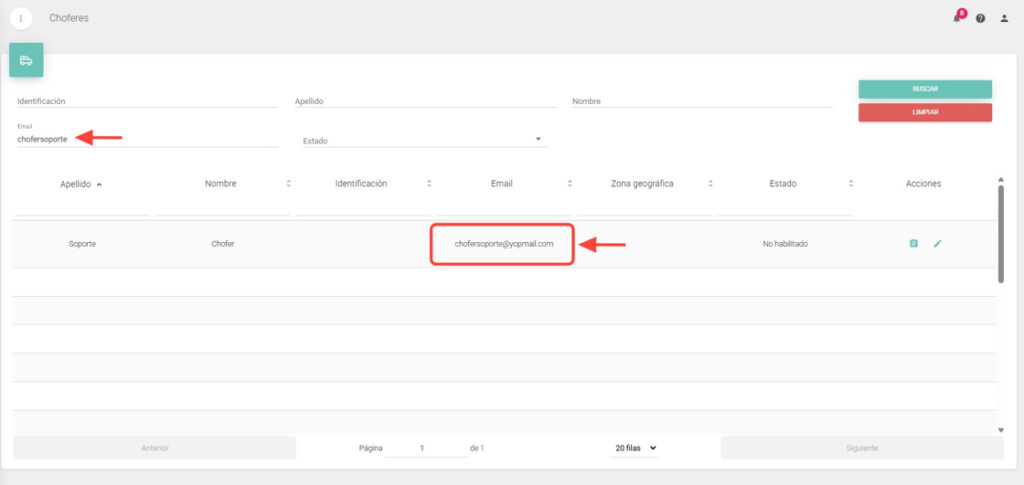Open the 20 filas rows selector
Screen dimensions: 1024x485
coord(634,448)
